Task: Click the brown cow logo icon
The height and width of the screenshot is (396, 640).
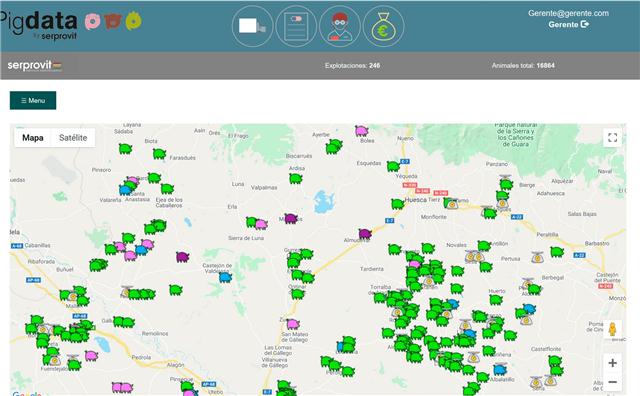Action: click(x=113, y=21)
